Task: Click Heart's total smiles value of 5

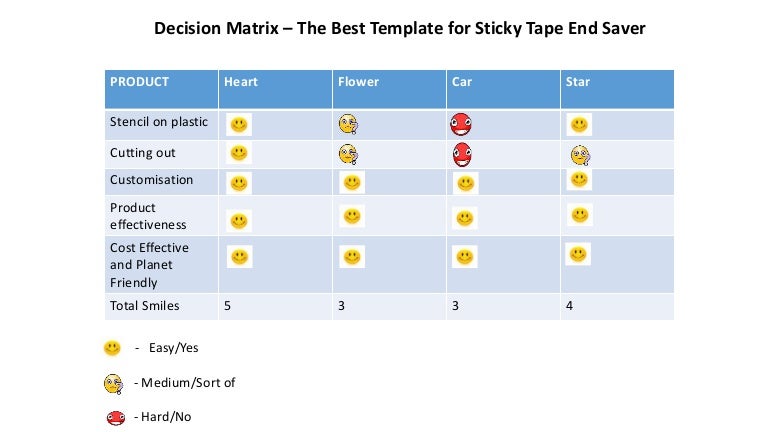Action: [228, 306]
